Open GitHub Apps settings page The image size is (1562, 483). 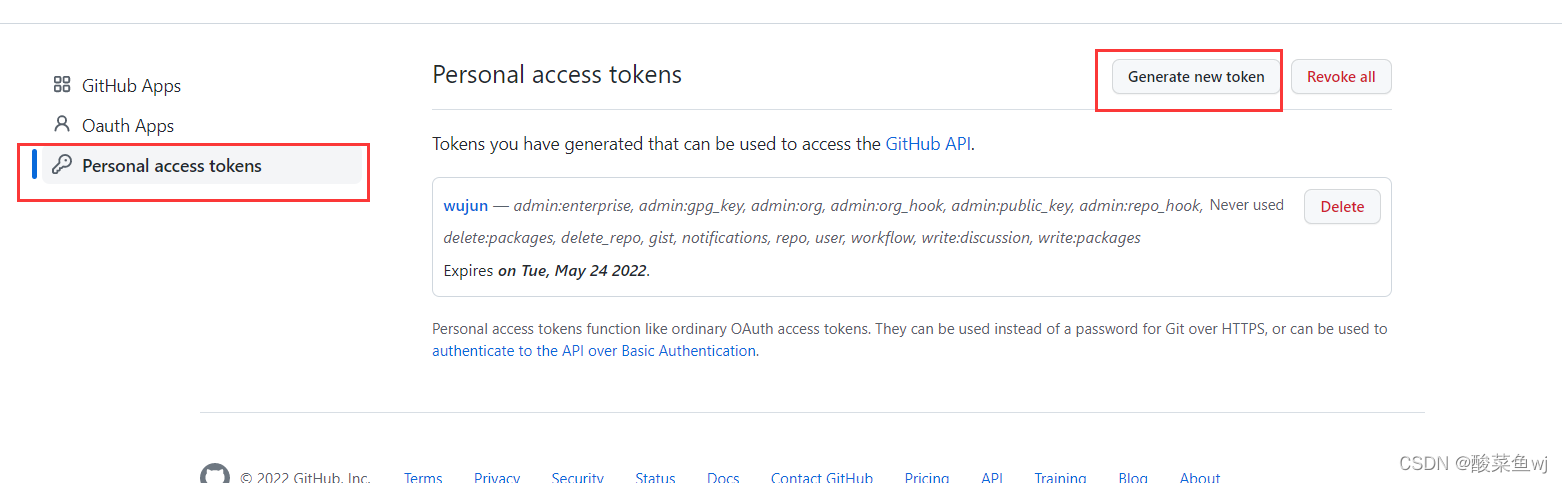point(131,86)
